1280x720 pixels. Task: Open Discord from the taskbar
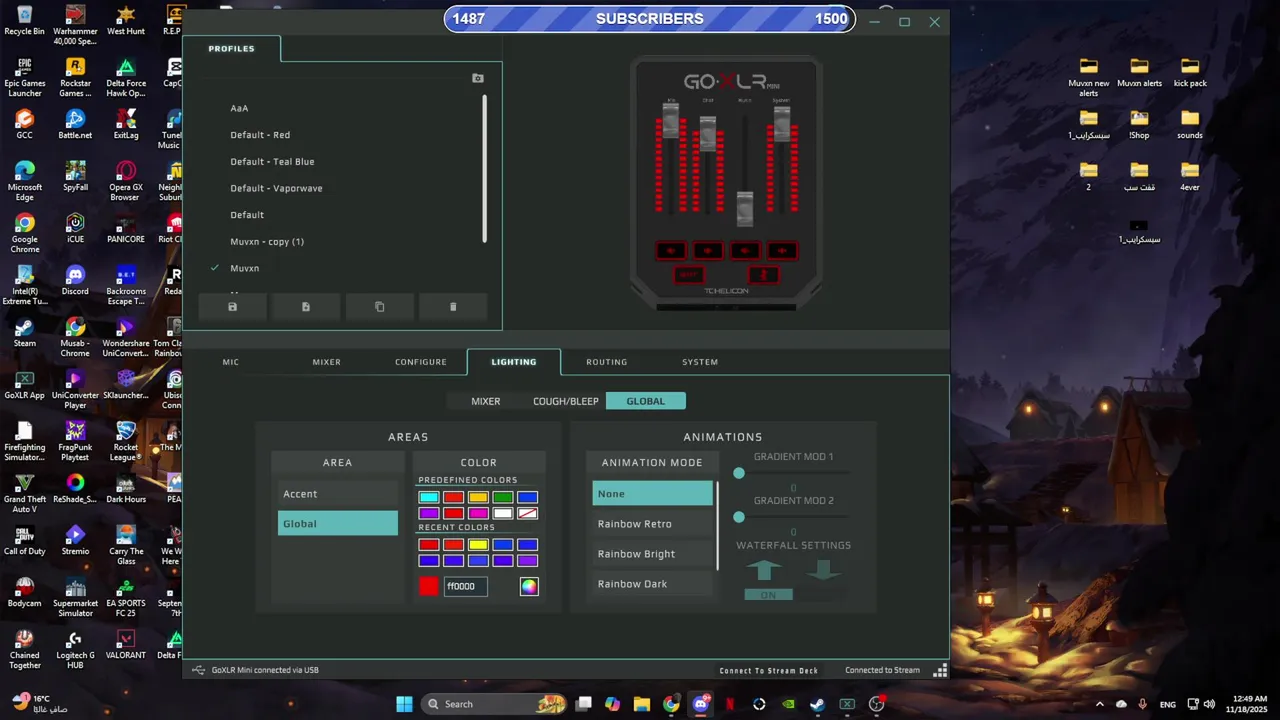(x=701, y=704)
